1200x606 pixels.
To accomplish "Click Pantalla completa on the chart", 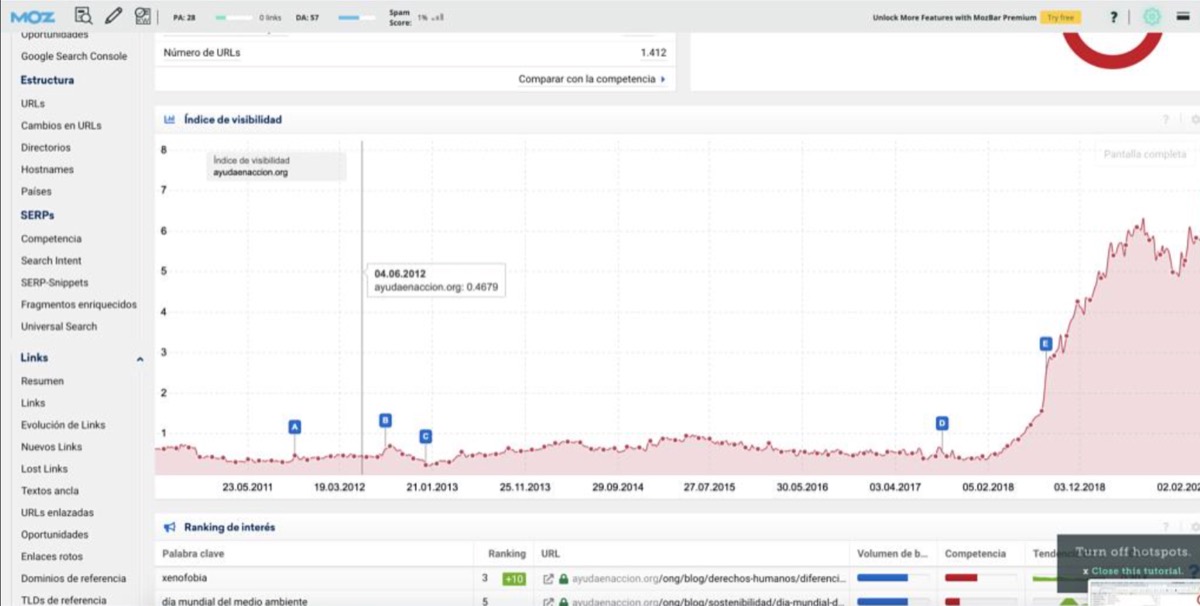I will tap(1145, 154).
